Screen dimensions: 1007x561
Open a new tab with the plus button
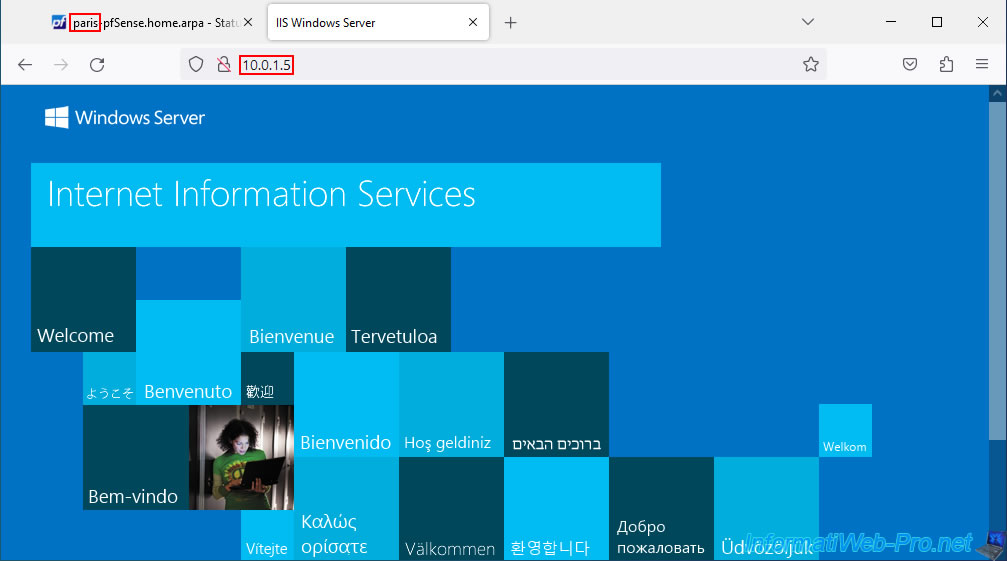tap(511, 23)
